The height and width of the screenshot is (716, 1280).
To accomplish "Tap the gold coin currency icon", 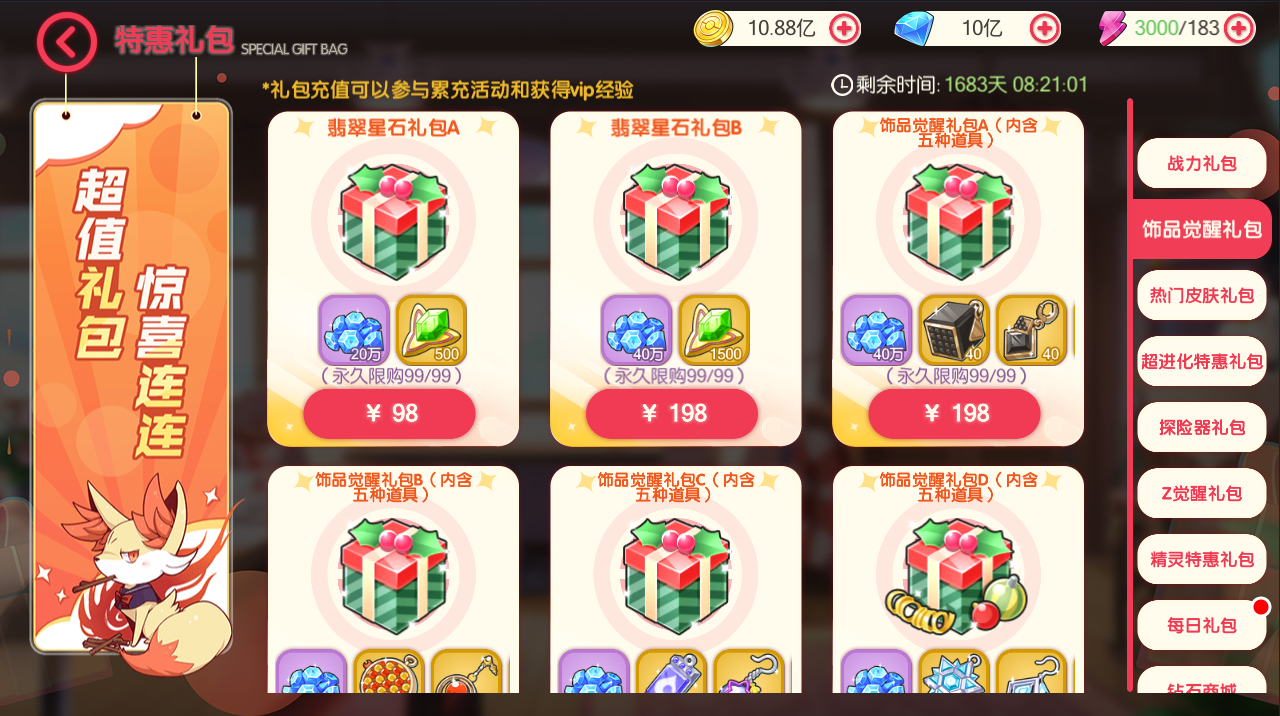I will point(714,28).
